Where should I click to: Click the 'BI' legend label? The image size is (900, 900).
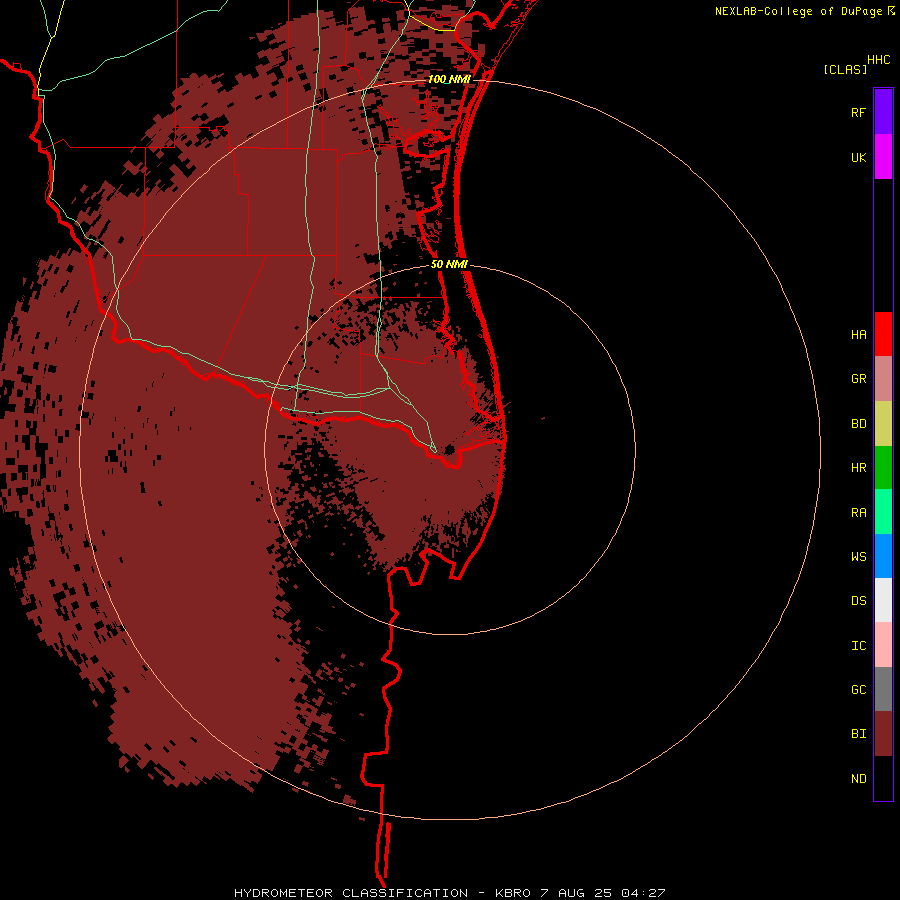coord(858,734)
